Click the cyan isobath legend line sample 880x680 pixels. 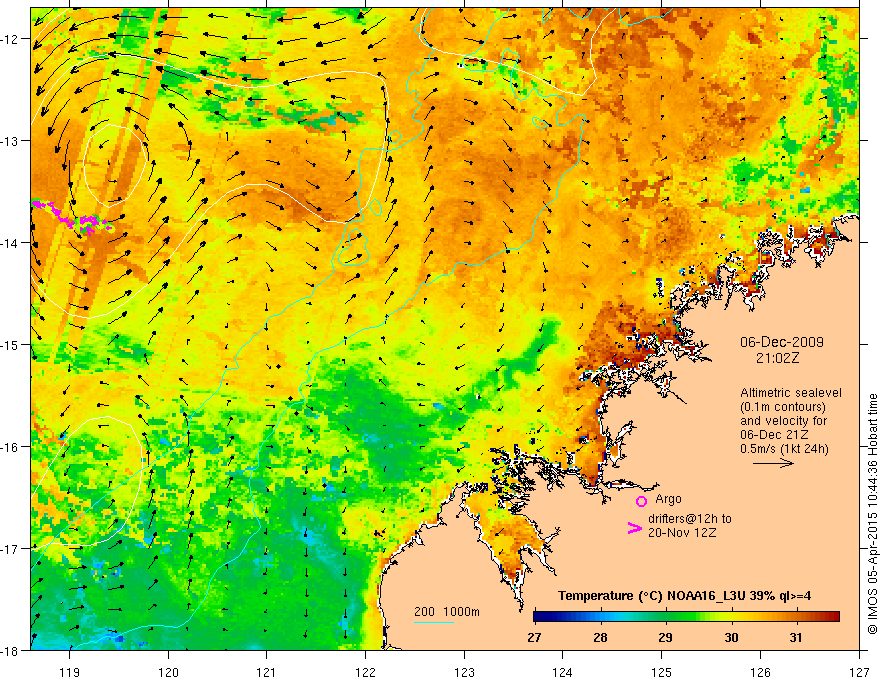click(x=434, y=622)
